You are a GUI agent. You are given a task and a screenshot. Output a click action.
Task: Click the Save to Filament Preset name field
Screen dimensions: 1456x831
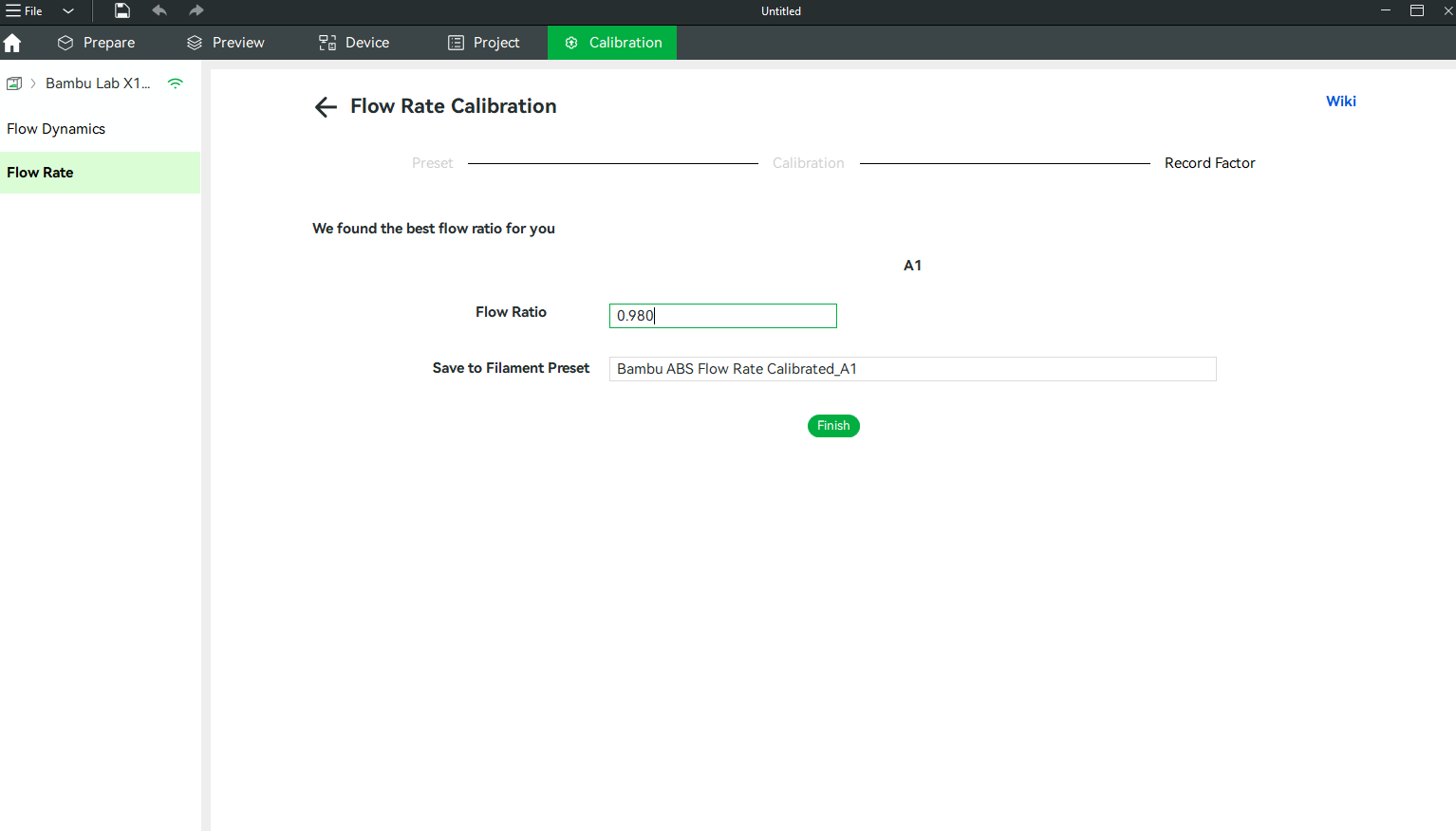pyautogui.click(x=911, y=368)
